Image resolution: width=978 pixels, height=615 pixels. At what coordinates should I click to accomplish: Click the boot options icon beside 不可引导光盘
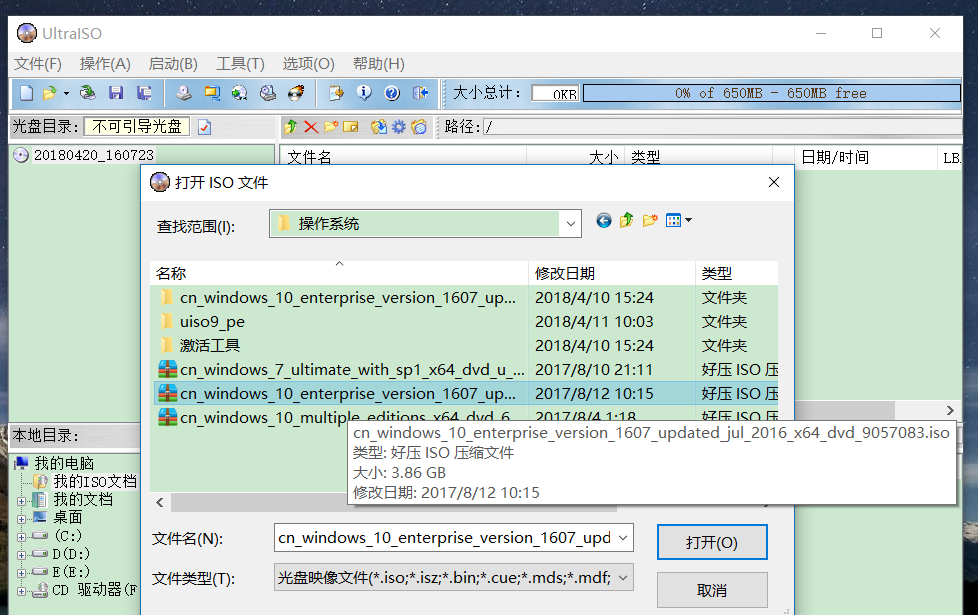[x=205, y=127]
